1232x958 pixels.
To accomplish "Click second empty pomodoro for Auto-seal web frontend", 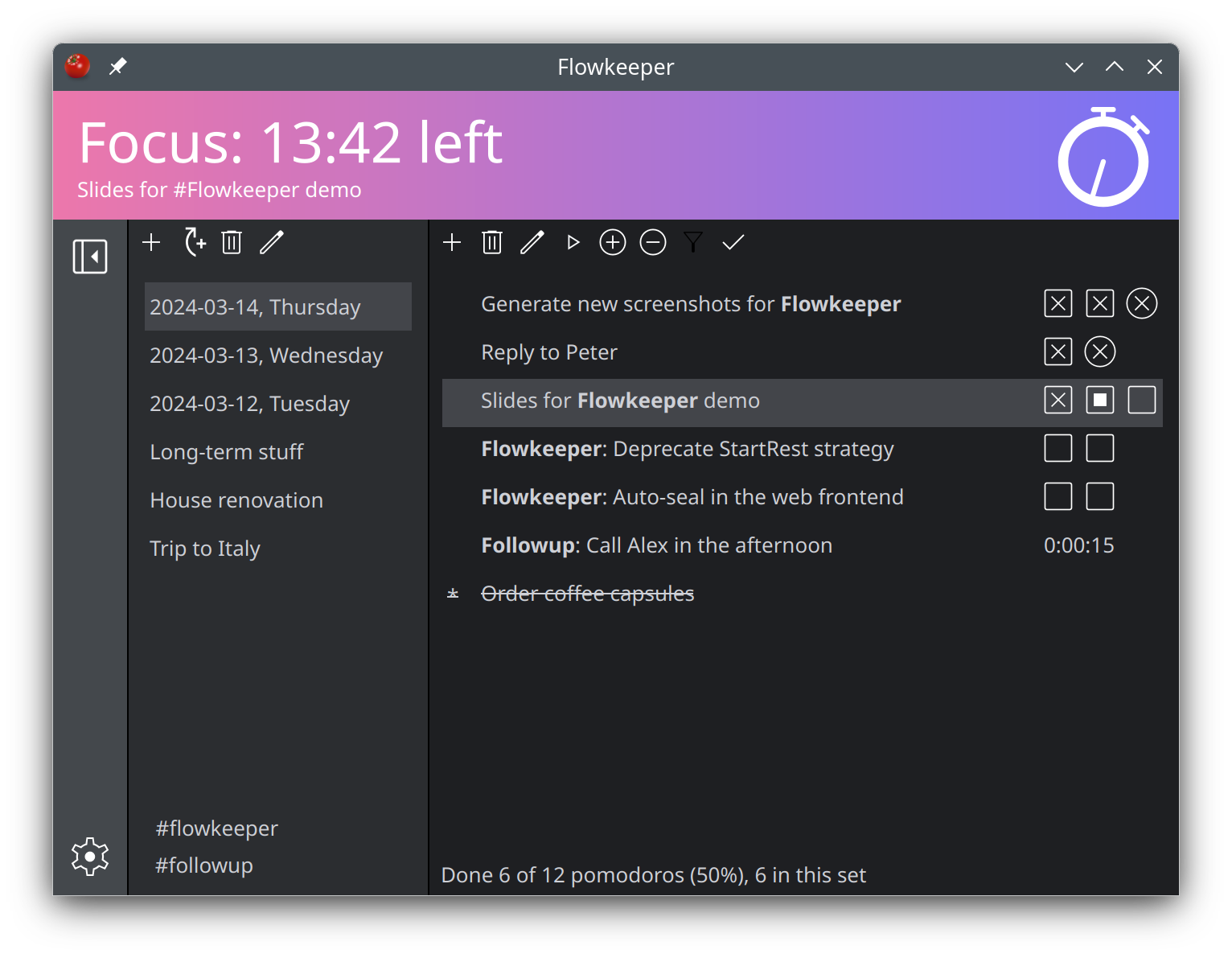I will pos(1100,496).
